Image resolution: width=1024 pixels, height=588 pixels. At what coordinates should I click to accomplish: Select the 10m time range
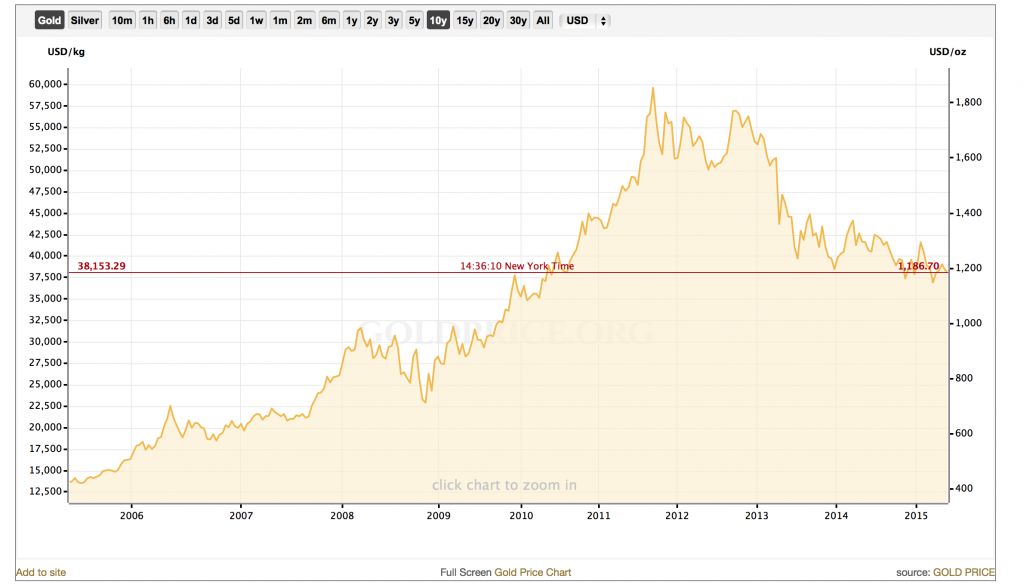click(x=121, y=20)
